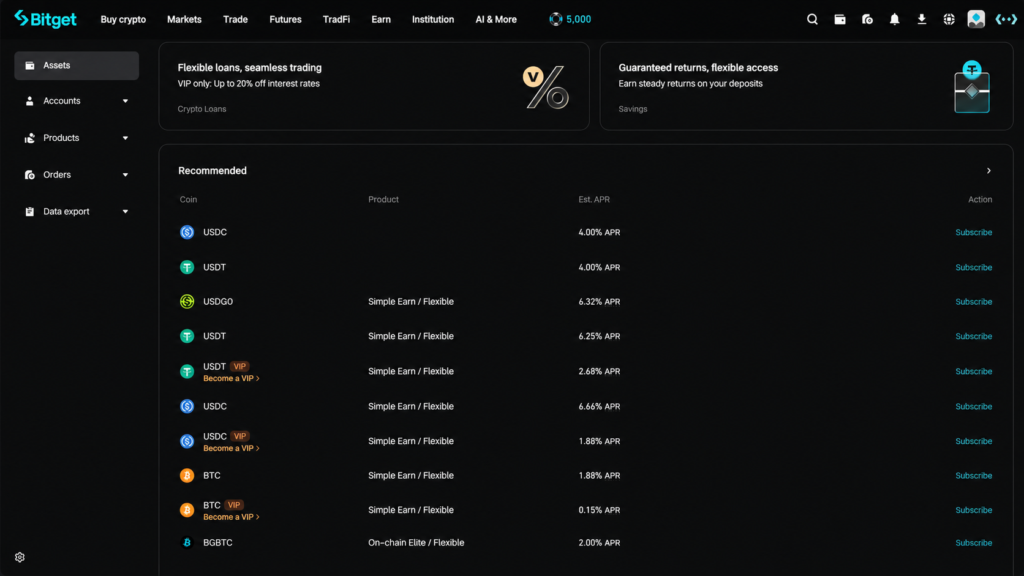Expand the Accounts sidebar section
The height and width of the screenshot is (576, 1024).
pyautogui.click(x=125, y=101)
